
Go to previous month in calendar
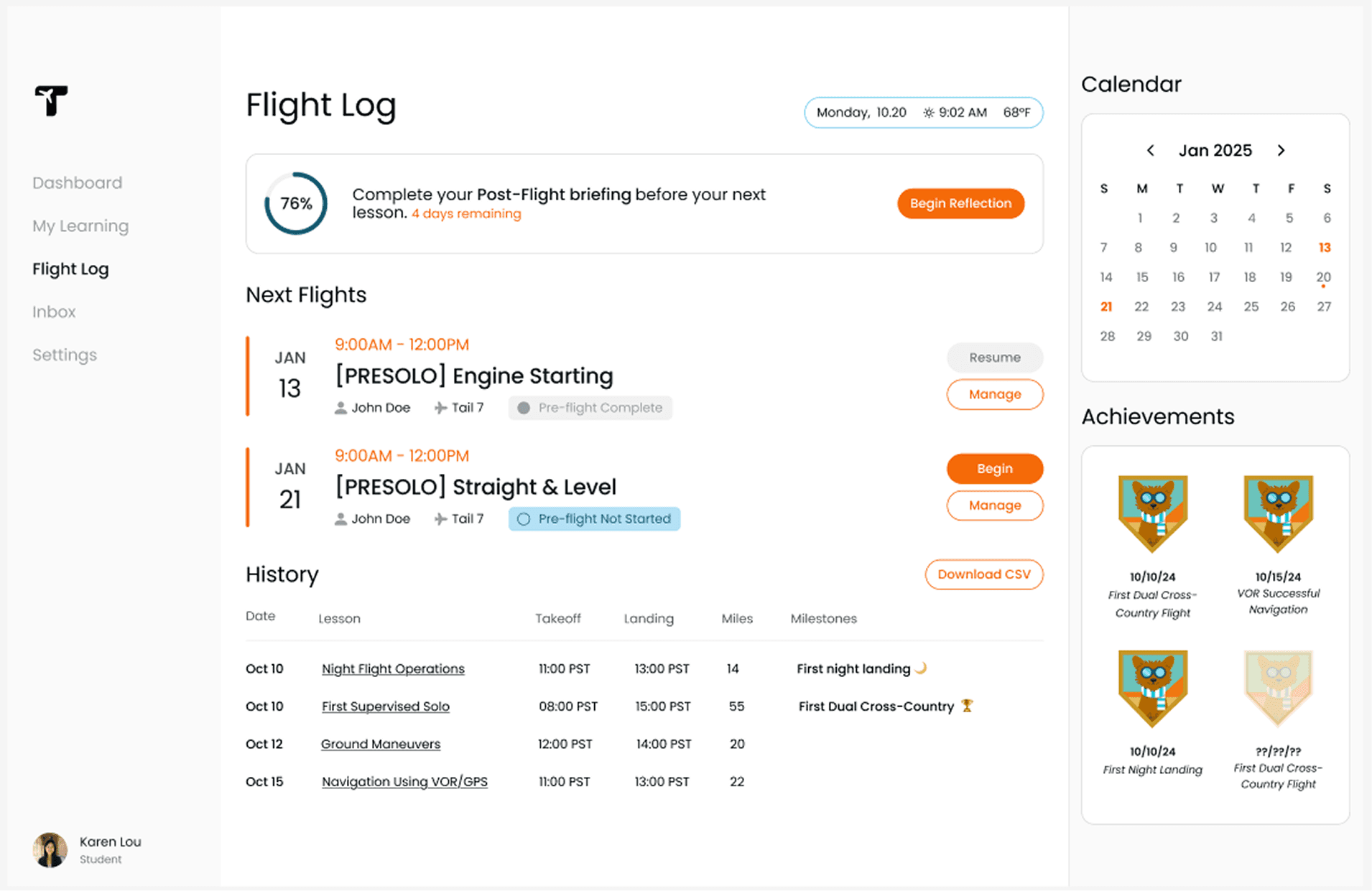point(1151,150)
